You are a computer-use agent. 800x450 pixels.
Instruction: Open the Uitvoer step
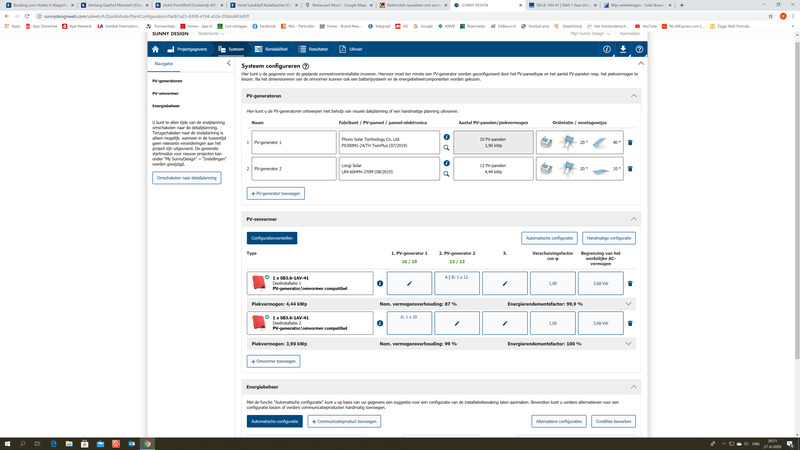pyautogui.click(x=351, y=49)
